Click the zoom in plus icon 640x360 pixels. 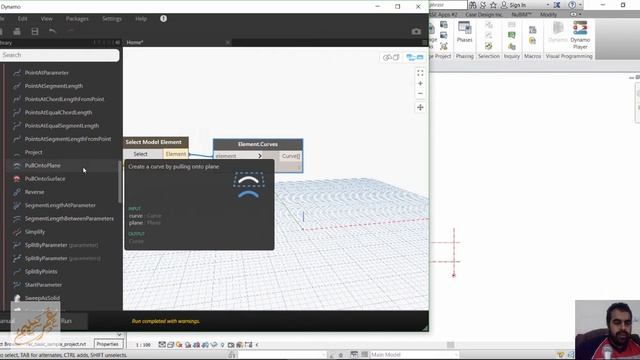click(x=420, y=83)
